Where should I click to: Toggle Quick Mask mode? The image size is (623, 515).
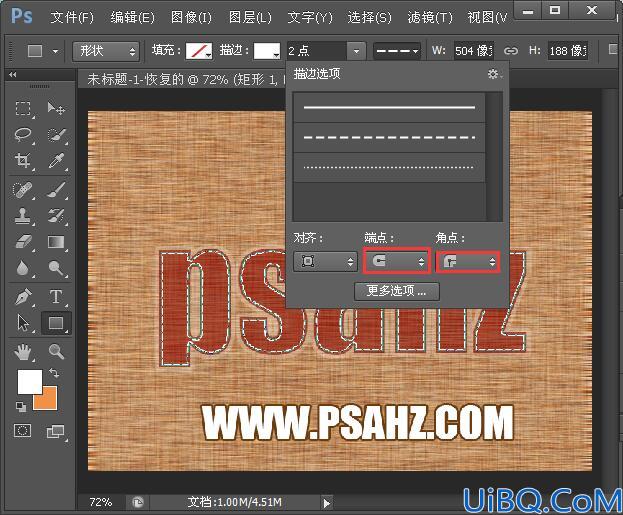22,431
